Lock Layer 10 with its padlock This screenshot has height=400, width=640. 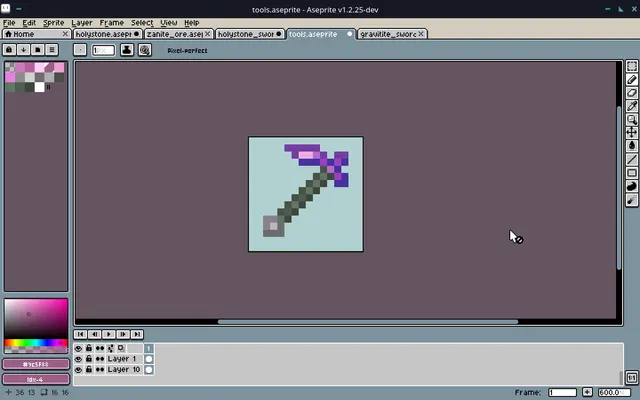pyautogui.click(x=89, y=370)
